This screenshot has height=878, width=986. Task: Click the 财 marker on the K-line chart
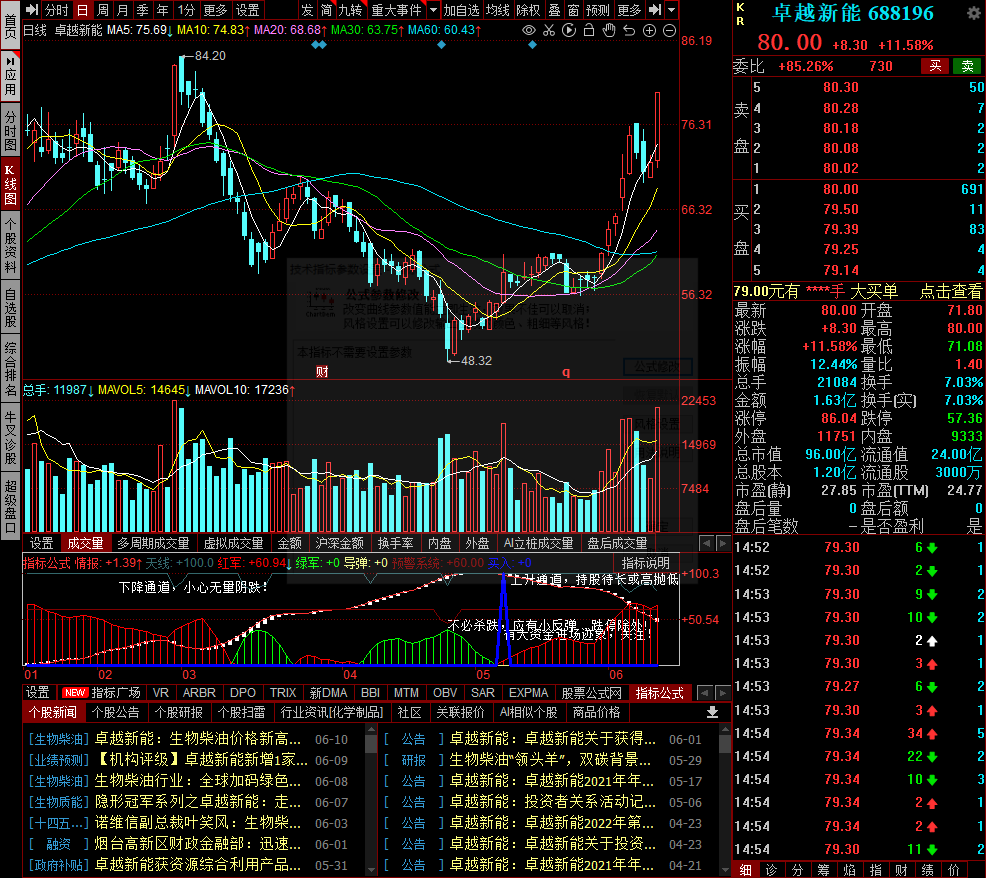tap(322, 372)
